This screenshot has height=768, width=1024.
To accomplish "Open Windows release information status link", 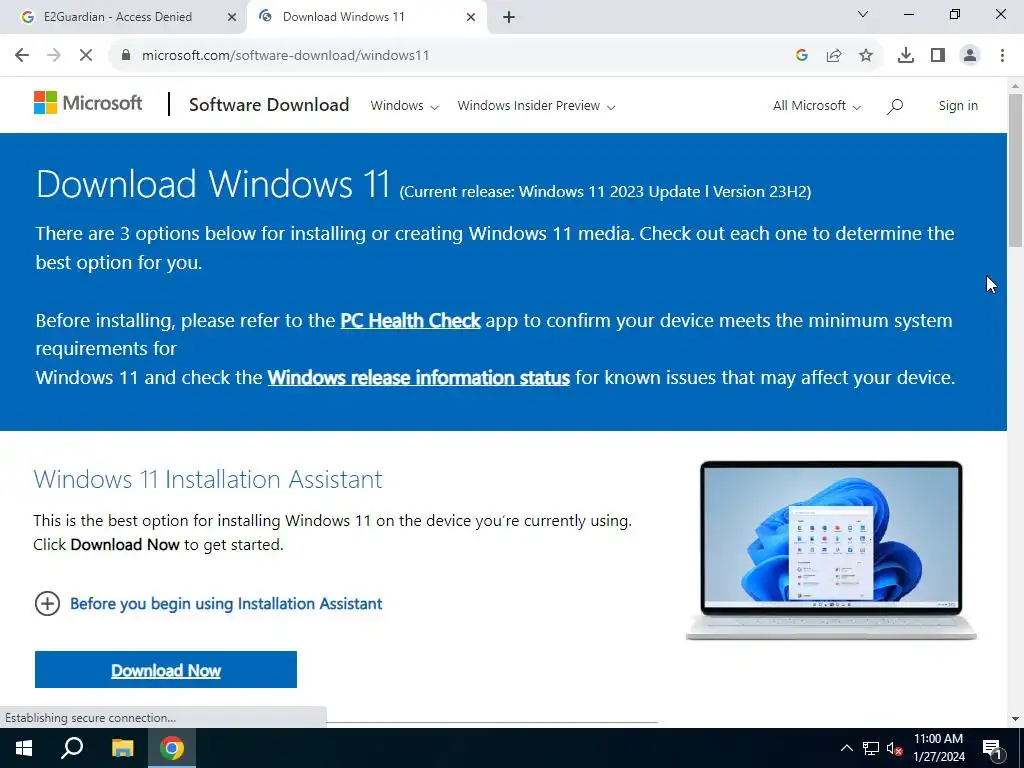I will pos(419,377).
